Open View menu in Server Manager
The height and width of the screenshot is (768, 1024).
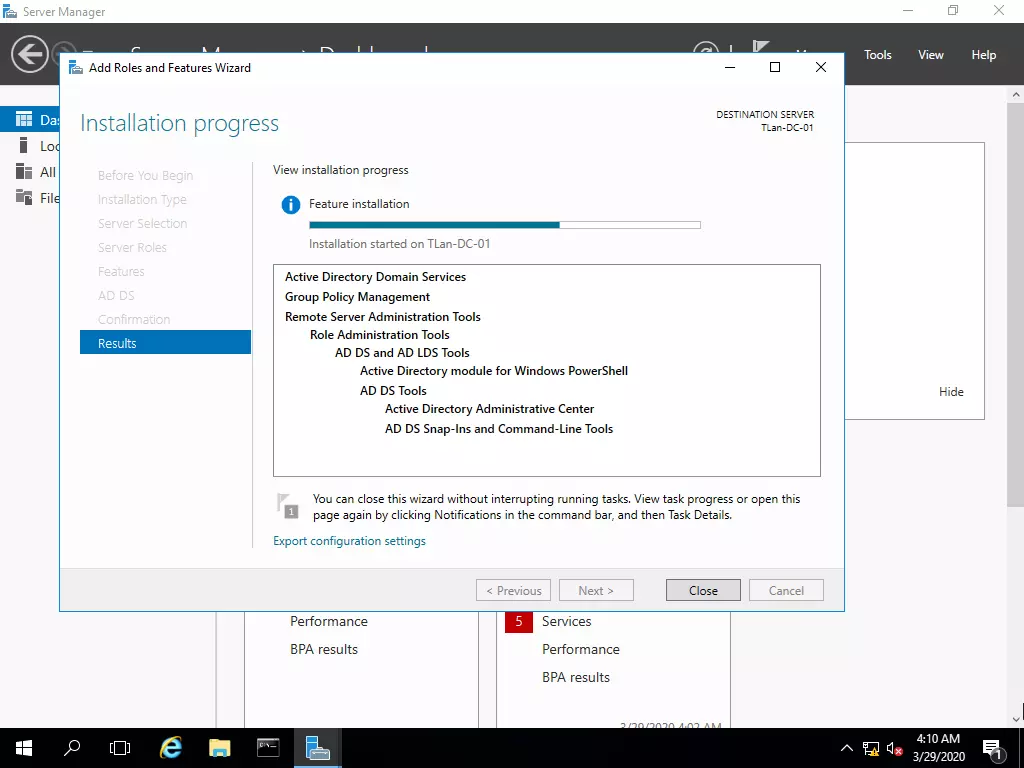coord(931,55)
